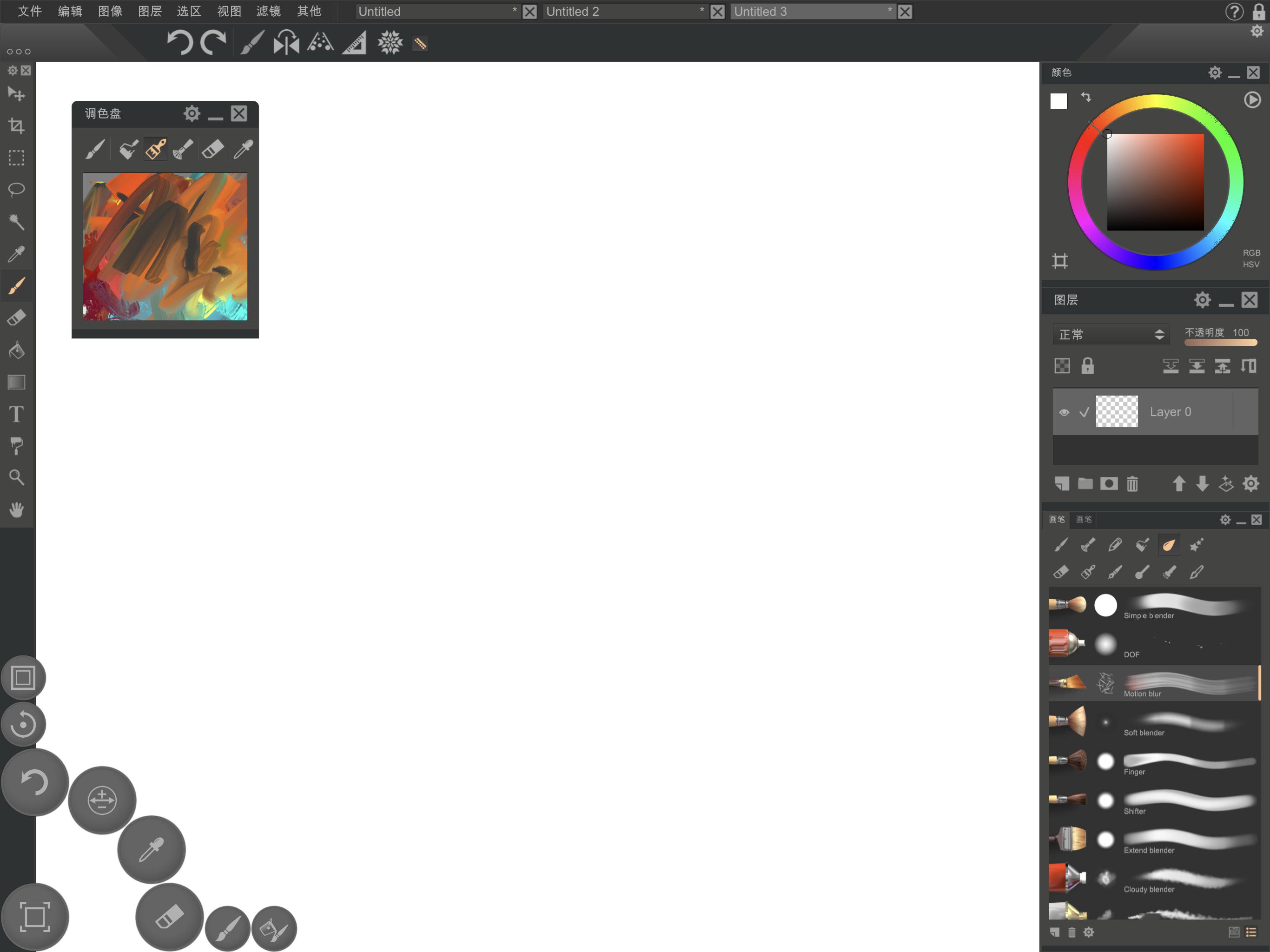Select the Text tool
1270x952 pixels.
(x=16, y=414)
